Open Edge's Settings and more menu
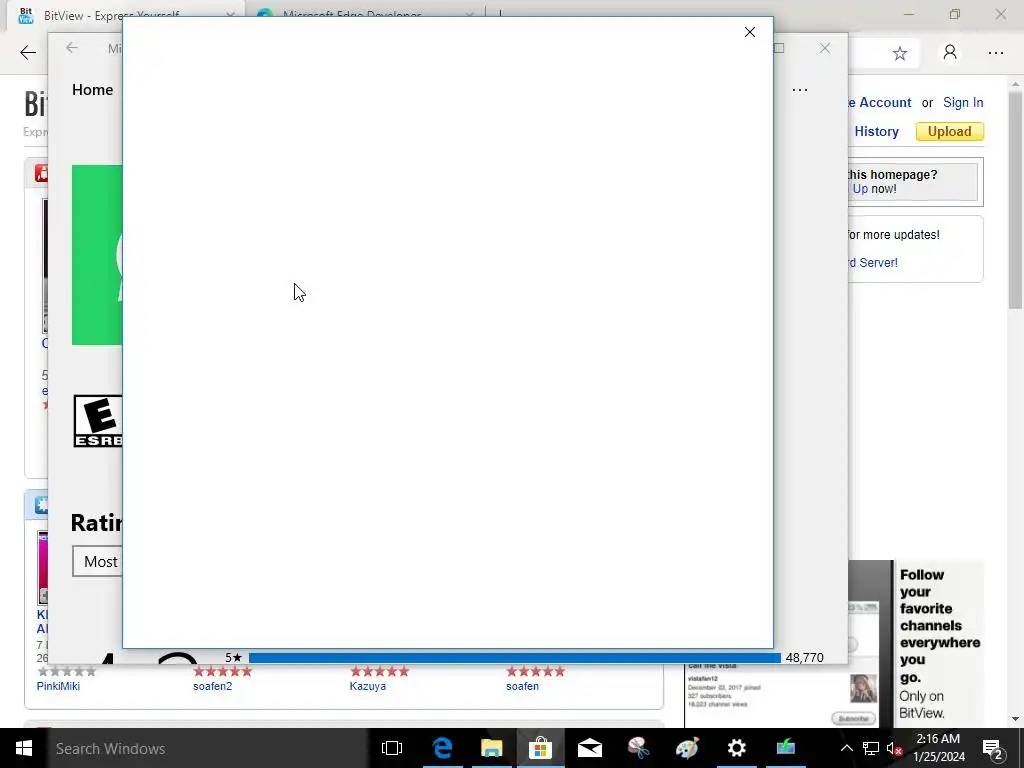The width and height of the screenshot is (1024, 768). (996, 53)
